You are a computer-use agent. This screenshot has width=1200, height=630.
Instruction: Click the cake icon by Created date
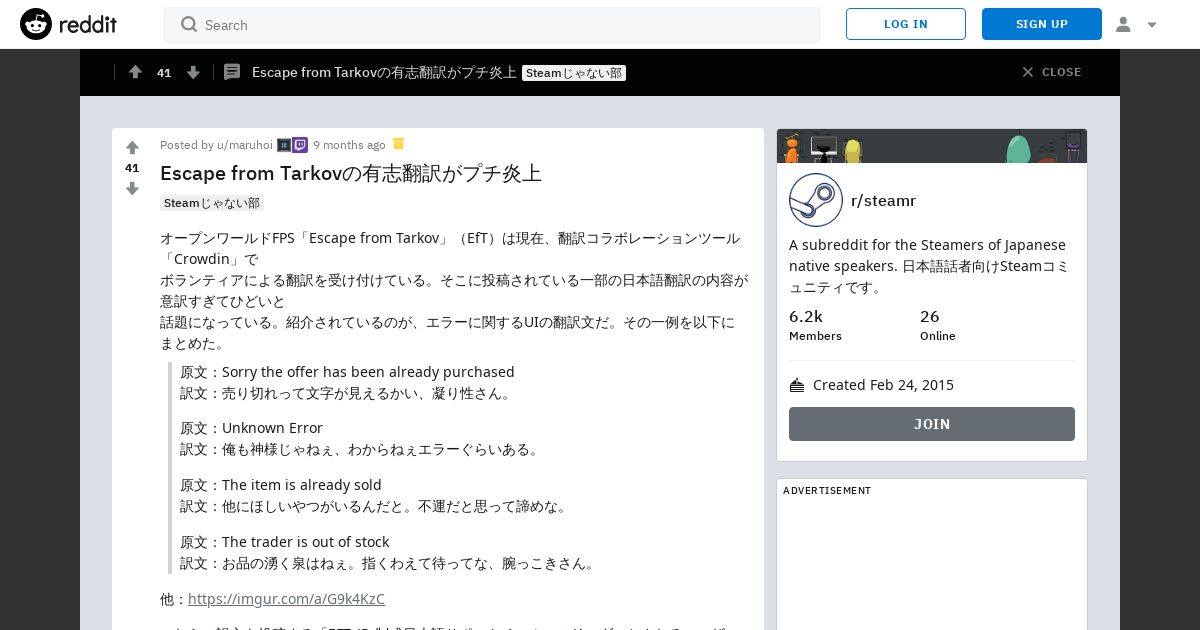[797, 385]
